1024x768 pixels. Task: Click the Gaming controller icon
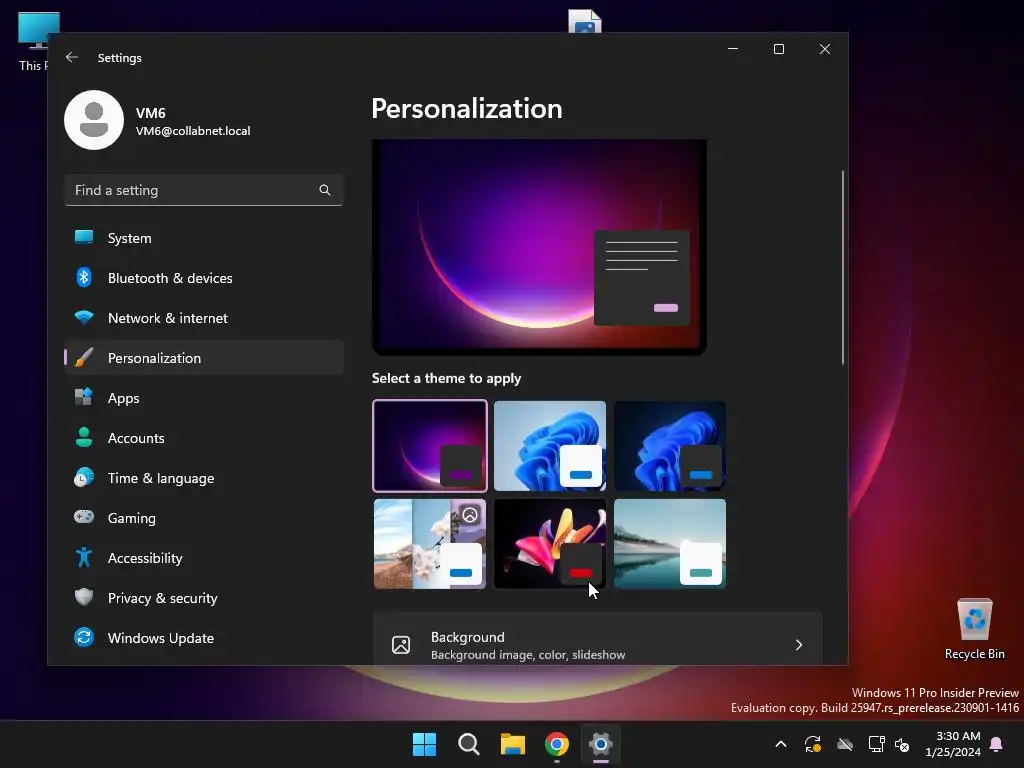tap(84, 517)
